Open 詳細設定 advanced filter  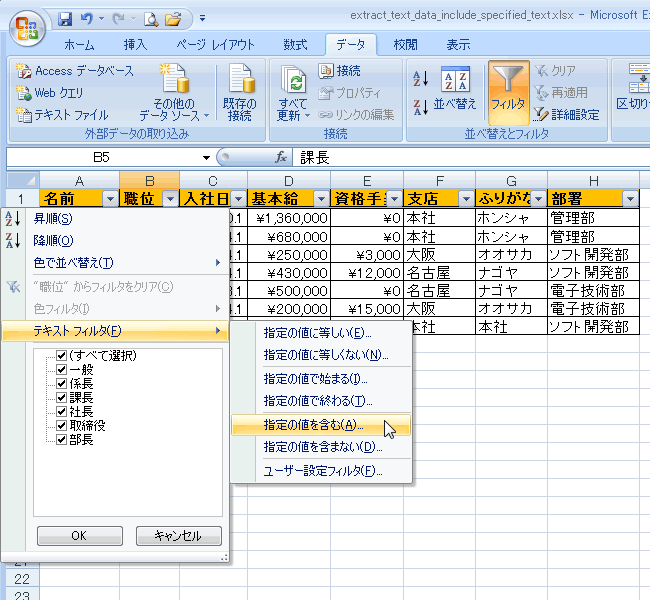point(566,115)
